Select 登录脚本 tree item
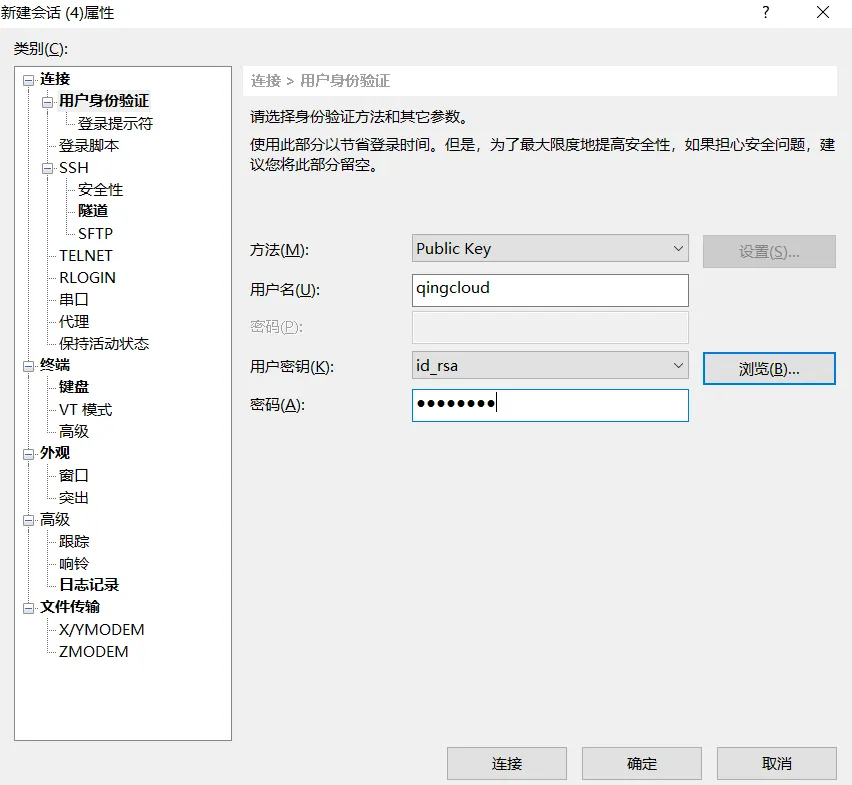Viewport: 852px width, 785px height. click(x=89, y=146)
